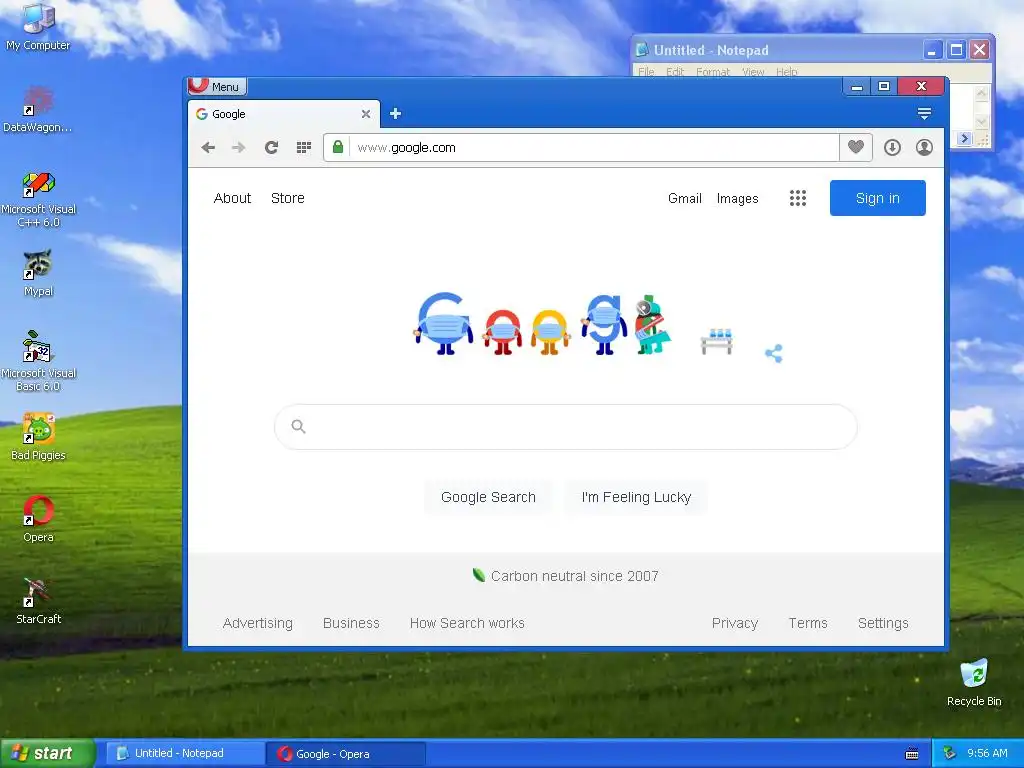Click the Windows start button
Viewport: 1024px width, 768px height.
(47, 753)
